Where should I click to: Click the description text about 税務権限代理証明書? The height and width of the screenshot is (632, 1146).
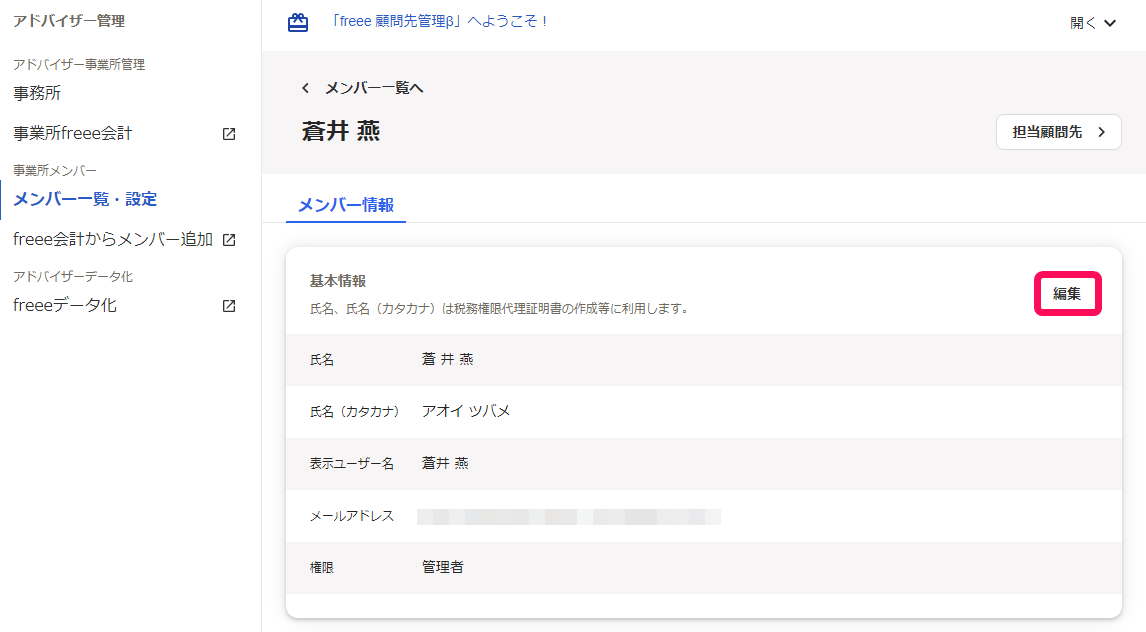point(499,309)
